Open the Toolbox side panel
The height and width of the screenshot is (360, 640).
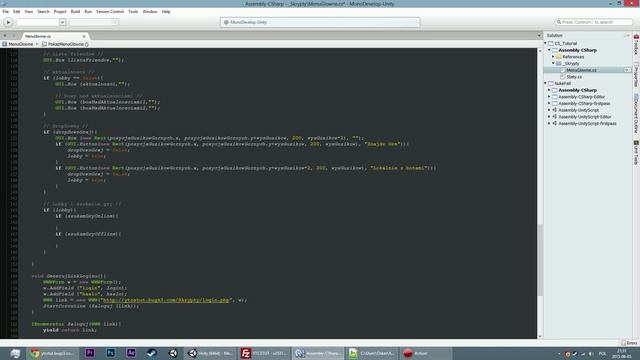pyautogui.click(x=636, y=44)
